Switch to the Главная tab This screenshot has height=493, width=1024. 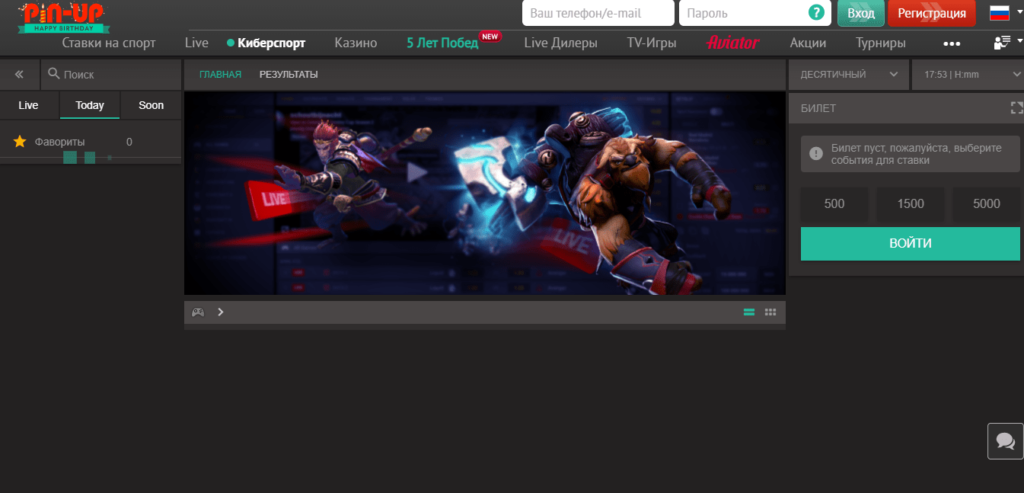point(220,74)
